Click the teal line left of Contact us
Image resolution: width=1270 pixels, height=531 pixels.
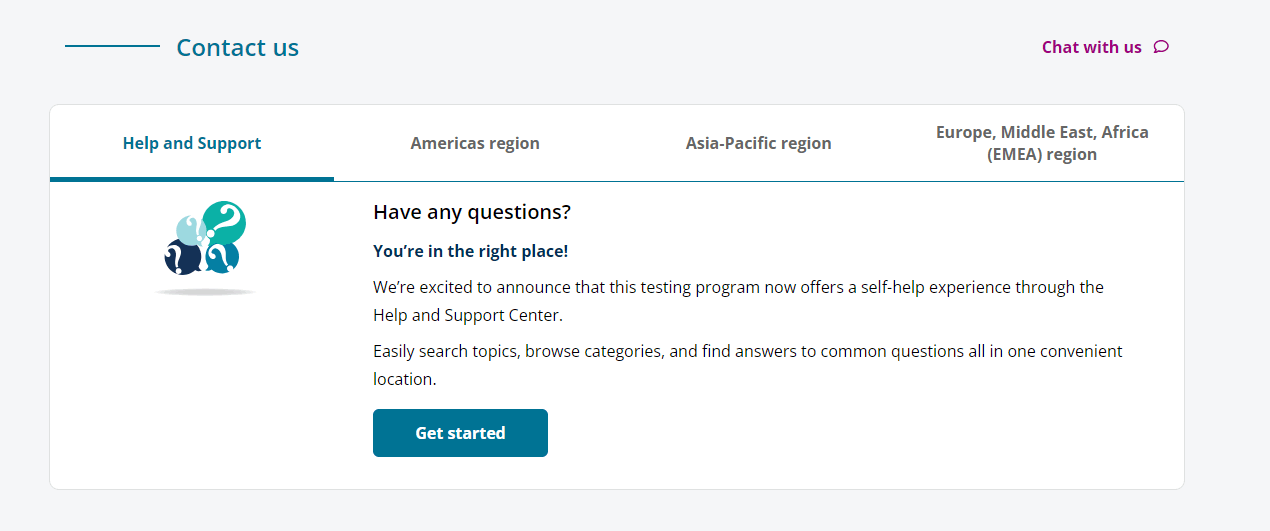click(112, 46)
